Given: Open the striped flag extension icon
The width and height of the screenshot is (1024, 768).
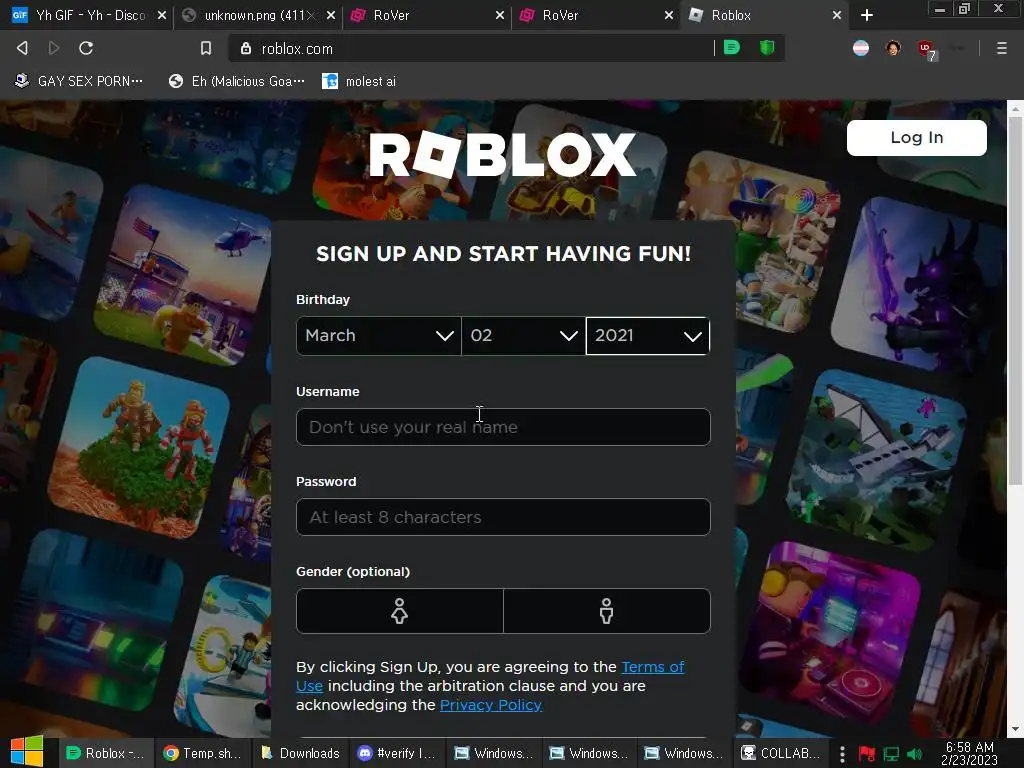Looking at the screenshot, I should (861, 48).
